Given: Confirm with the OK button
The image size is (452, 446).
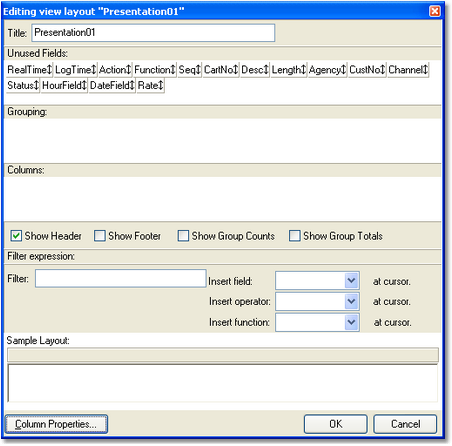Looking at the screenshot, I should click(336, 424).
